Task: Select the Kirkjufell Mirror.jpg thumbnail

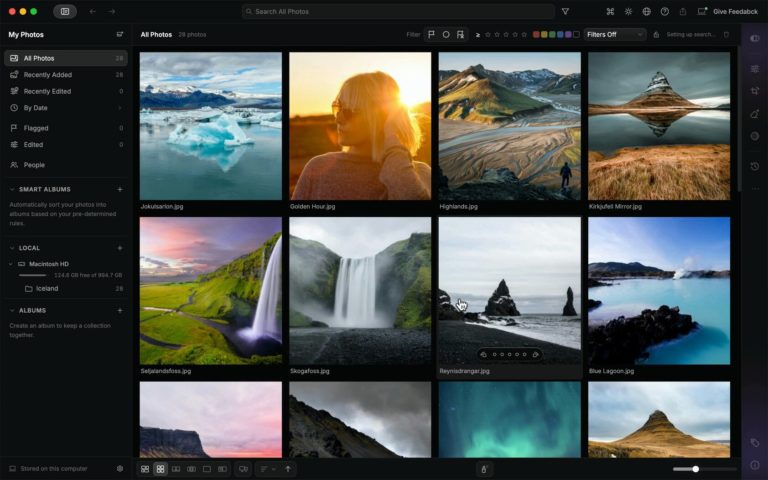Action: 659,126
